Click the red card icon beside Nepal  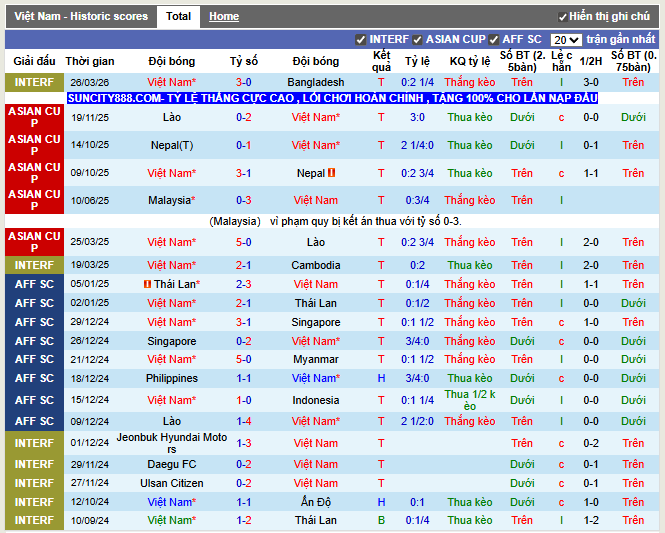331,173
